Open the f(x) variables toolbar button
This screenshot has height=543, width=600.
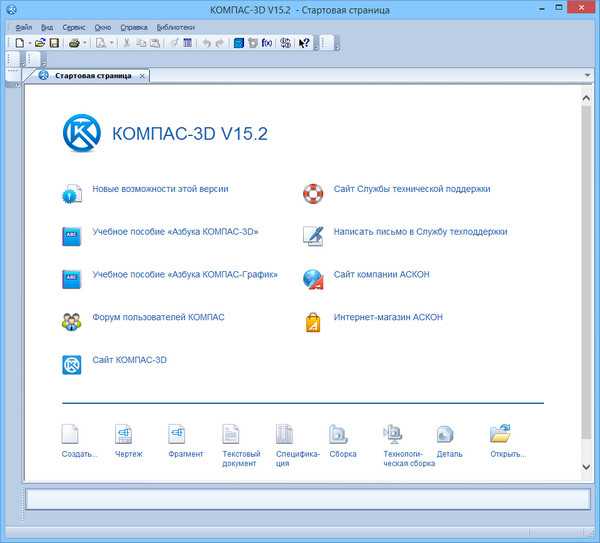click(x=267, y=43)
